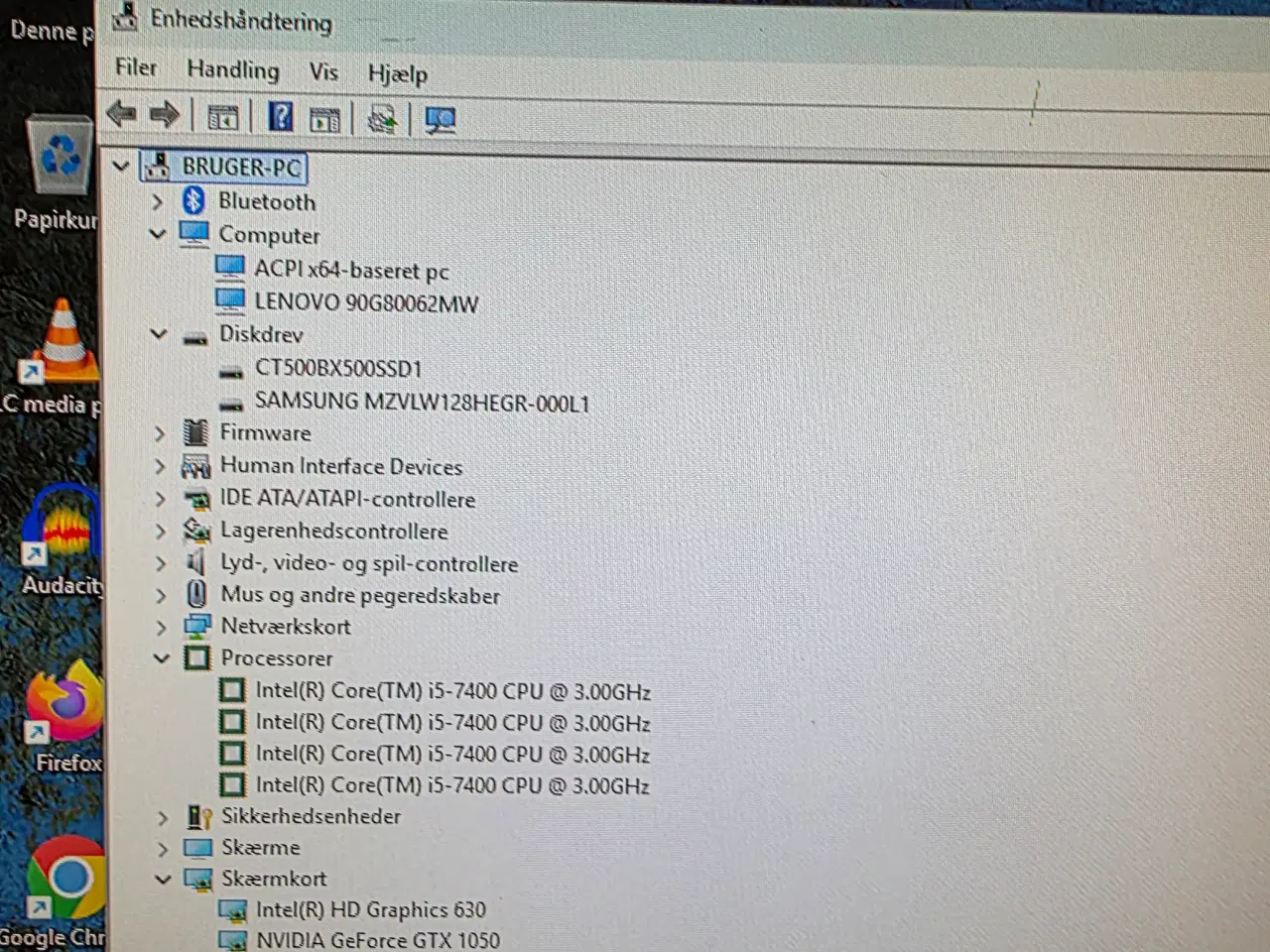This screenshot has height=952, width=1270.
Task: Select ACPI x64-baseret pc device
Action: click(351, 269)
